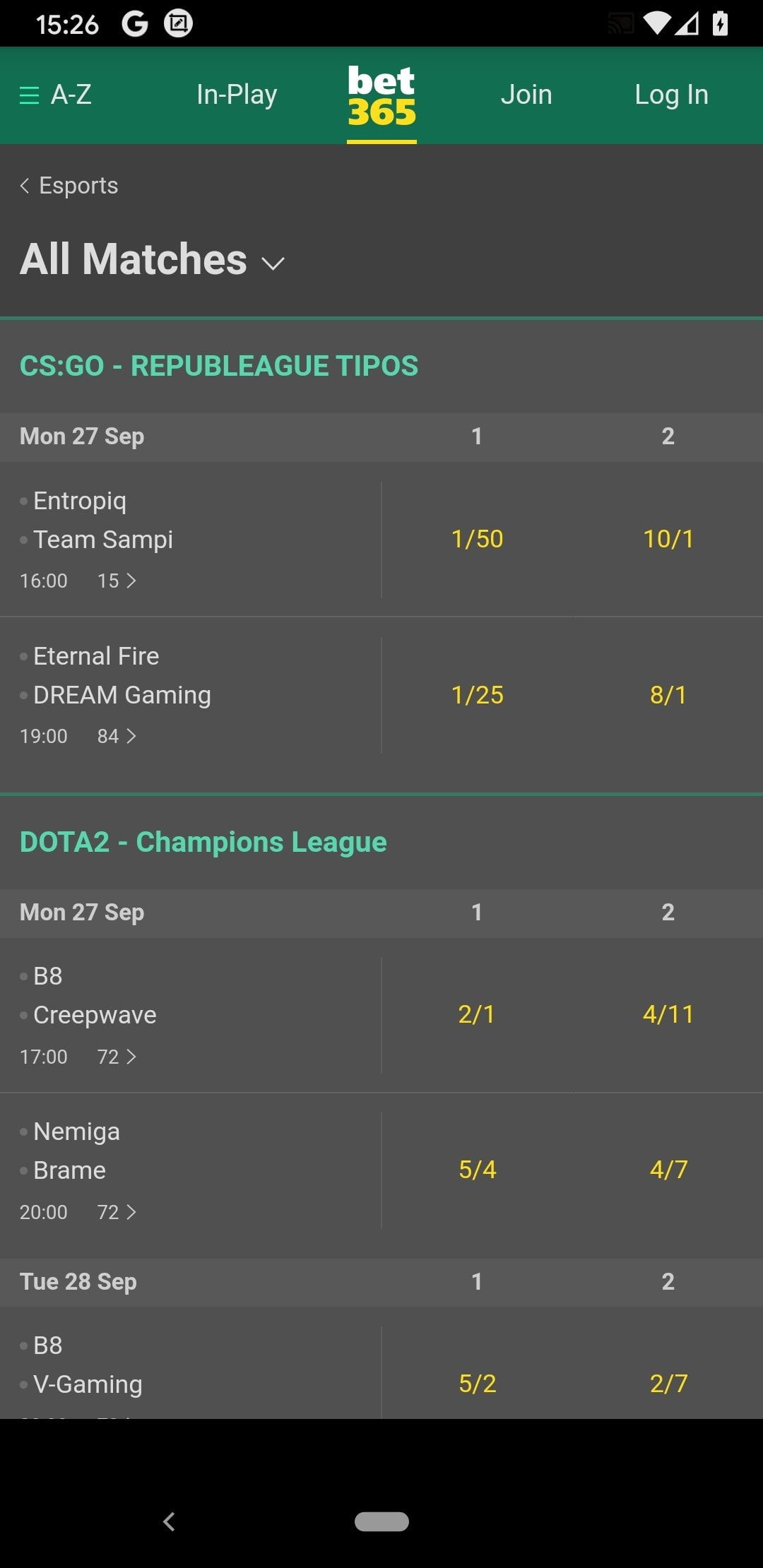The height and width of the screenshot is (1568, 763).
Task: Tap the bet365 logo
Action: tap(381, 96)
